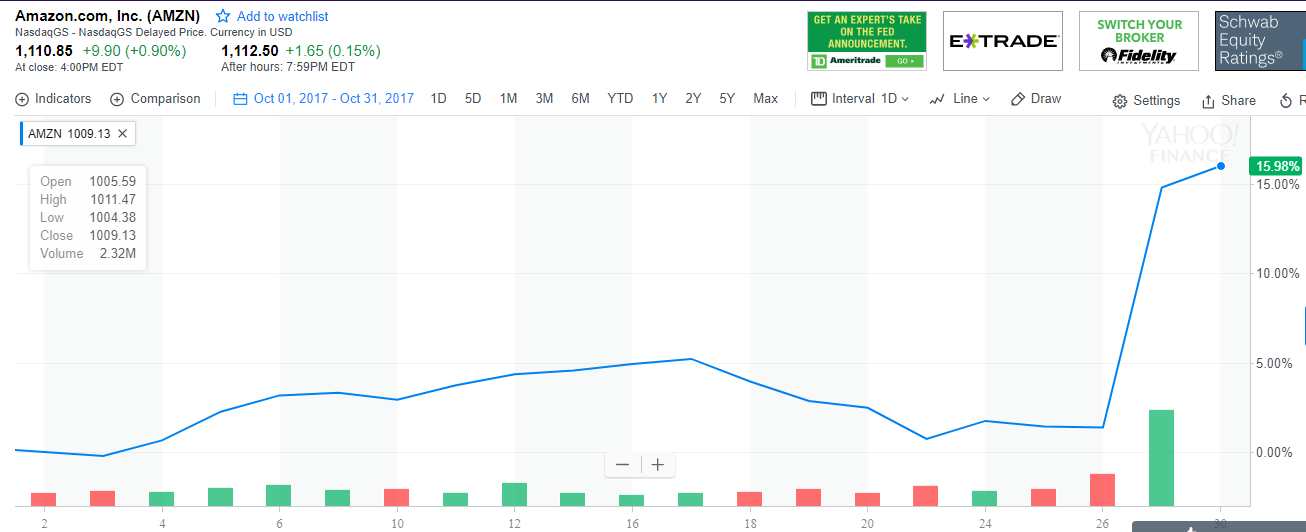Click the 26 x-axis date label
This screenshot has height=532, width=1306.
point(1103,523)
